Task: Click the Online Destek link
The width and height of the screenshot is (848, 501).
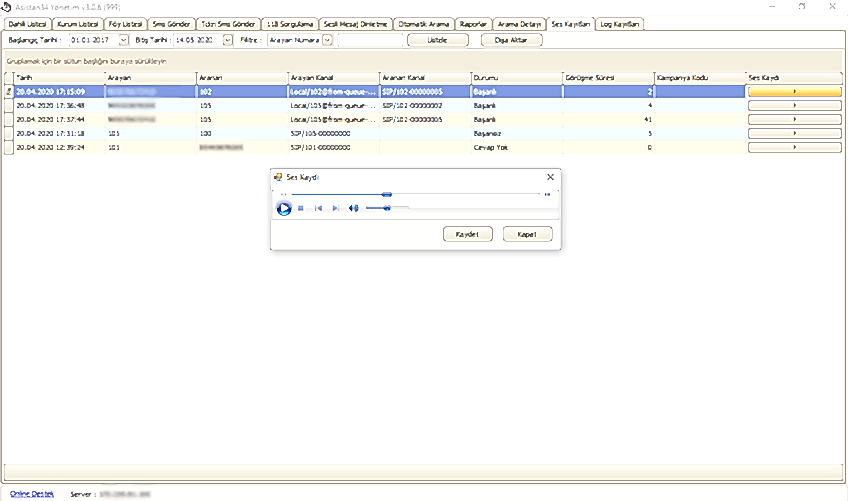Action: point(32,494)
